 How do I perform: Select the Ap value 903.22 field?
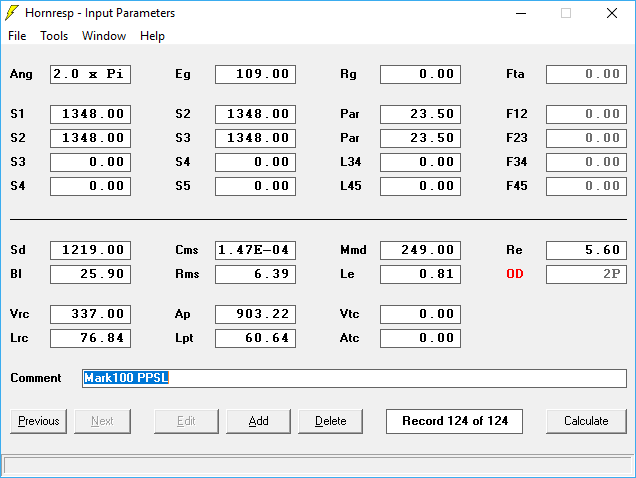(x=256, y=314)
